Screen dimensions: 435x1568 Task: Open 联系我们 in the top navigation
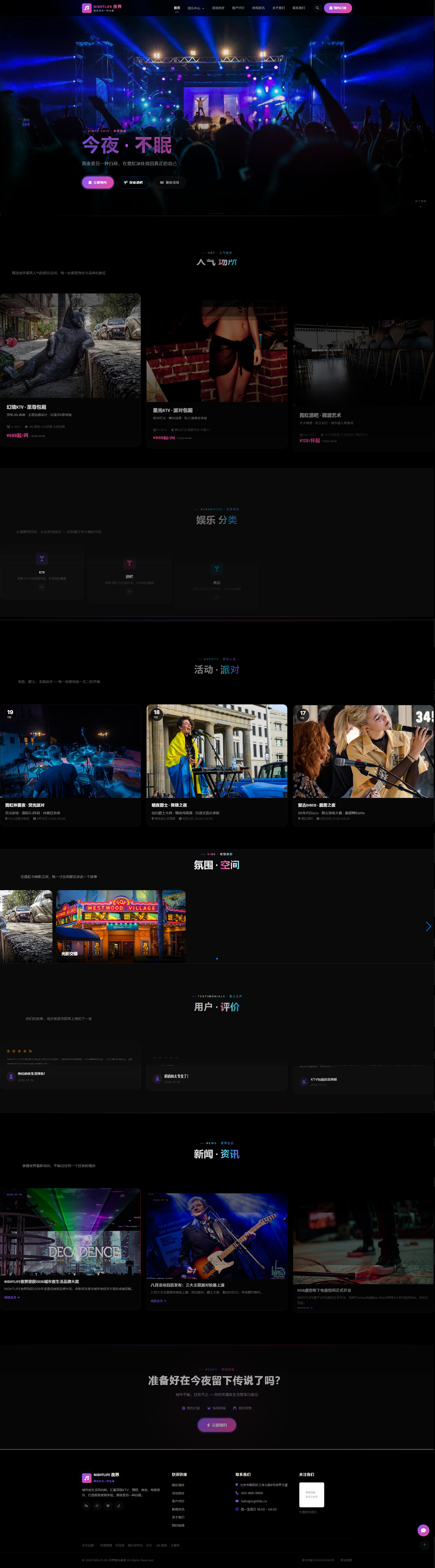[x=299, y=8]
